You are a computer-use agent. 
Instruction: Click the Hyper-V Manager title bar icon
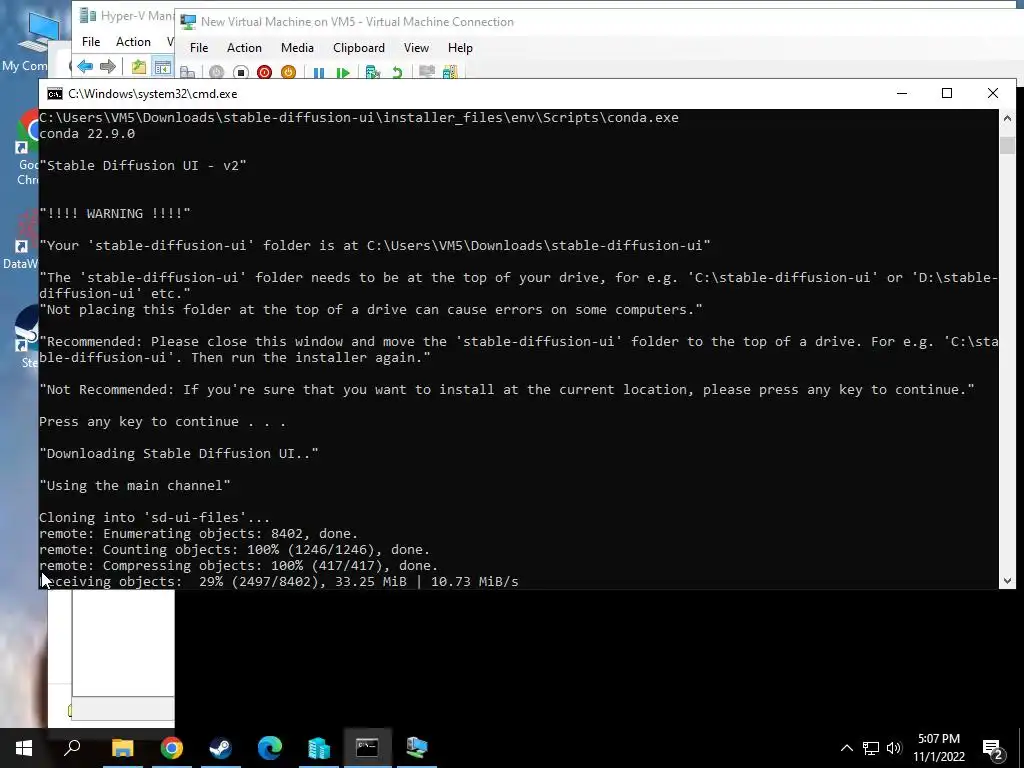[x=87, y=16]
